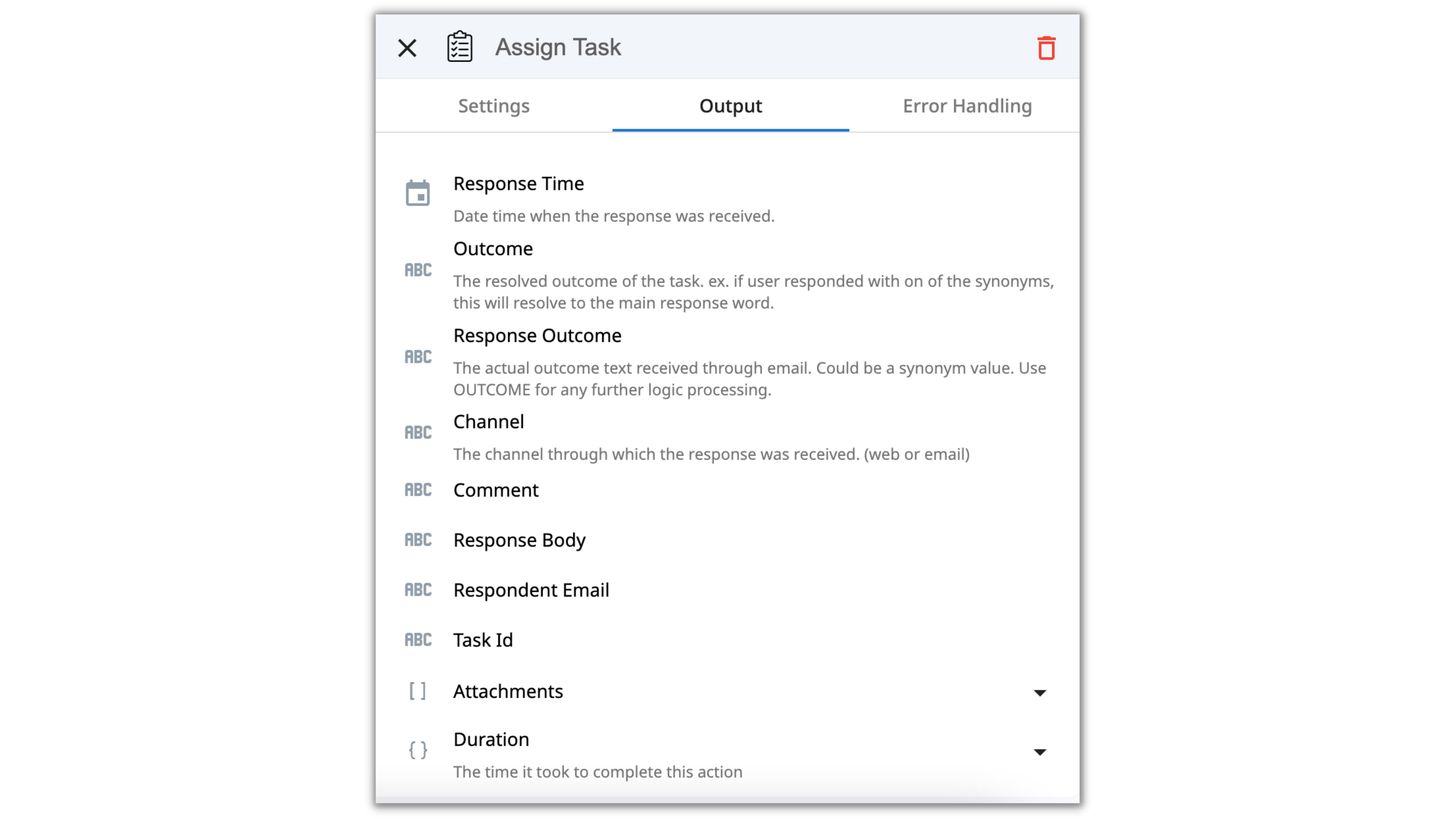Expand the Duration dropdown arrow
This screenshot has width=1456, height=819.
(1039, 752)
